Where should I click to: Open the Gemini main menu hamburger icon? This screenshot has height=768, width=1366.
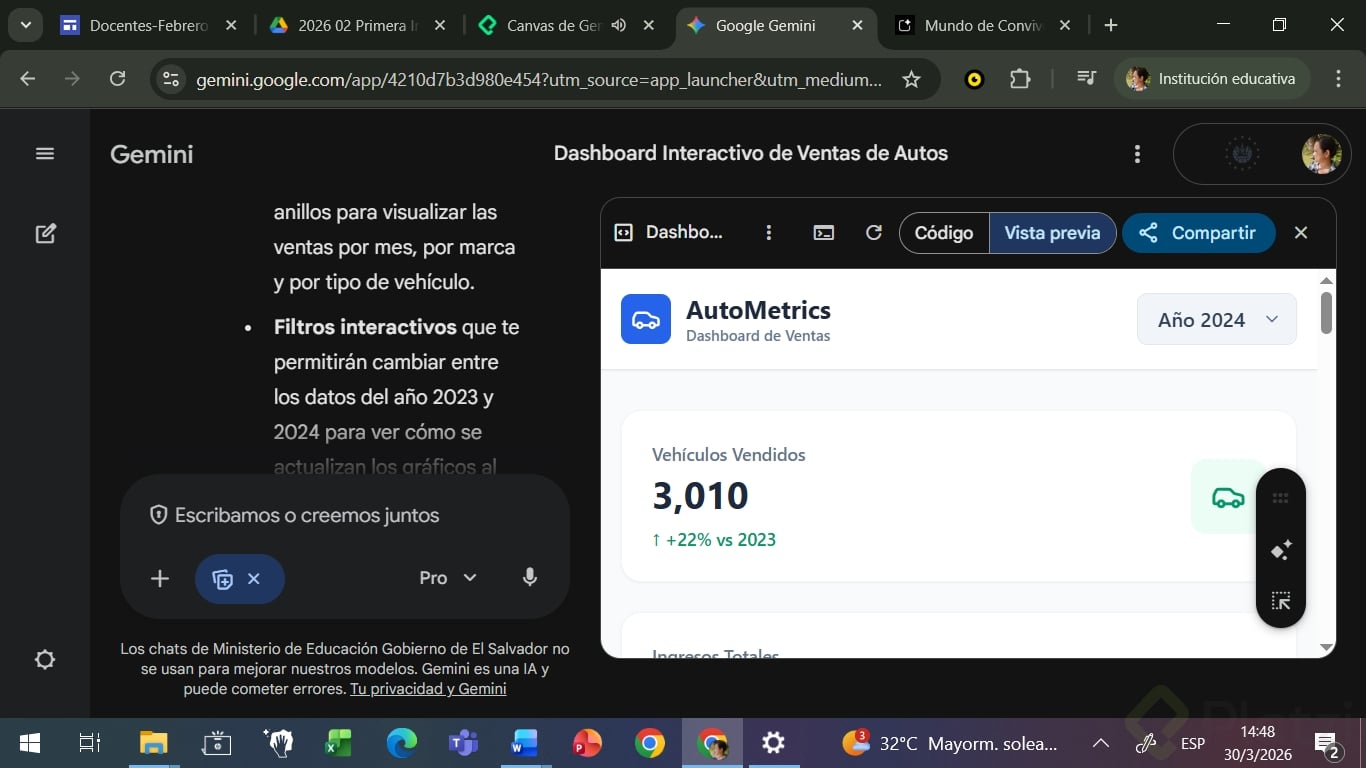tap(45, 154)
